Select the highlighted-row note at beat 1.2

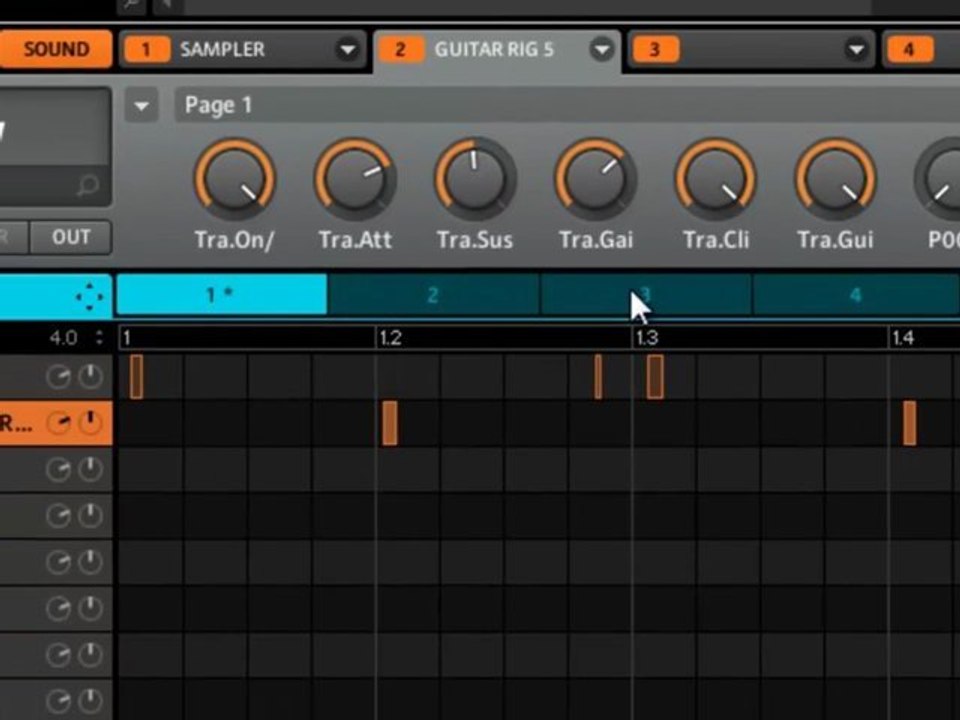(389, 423)
